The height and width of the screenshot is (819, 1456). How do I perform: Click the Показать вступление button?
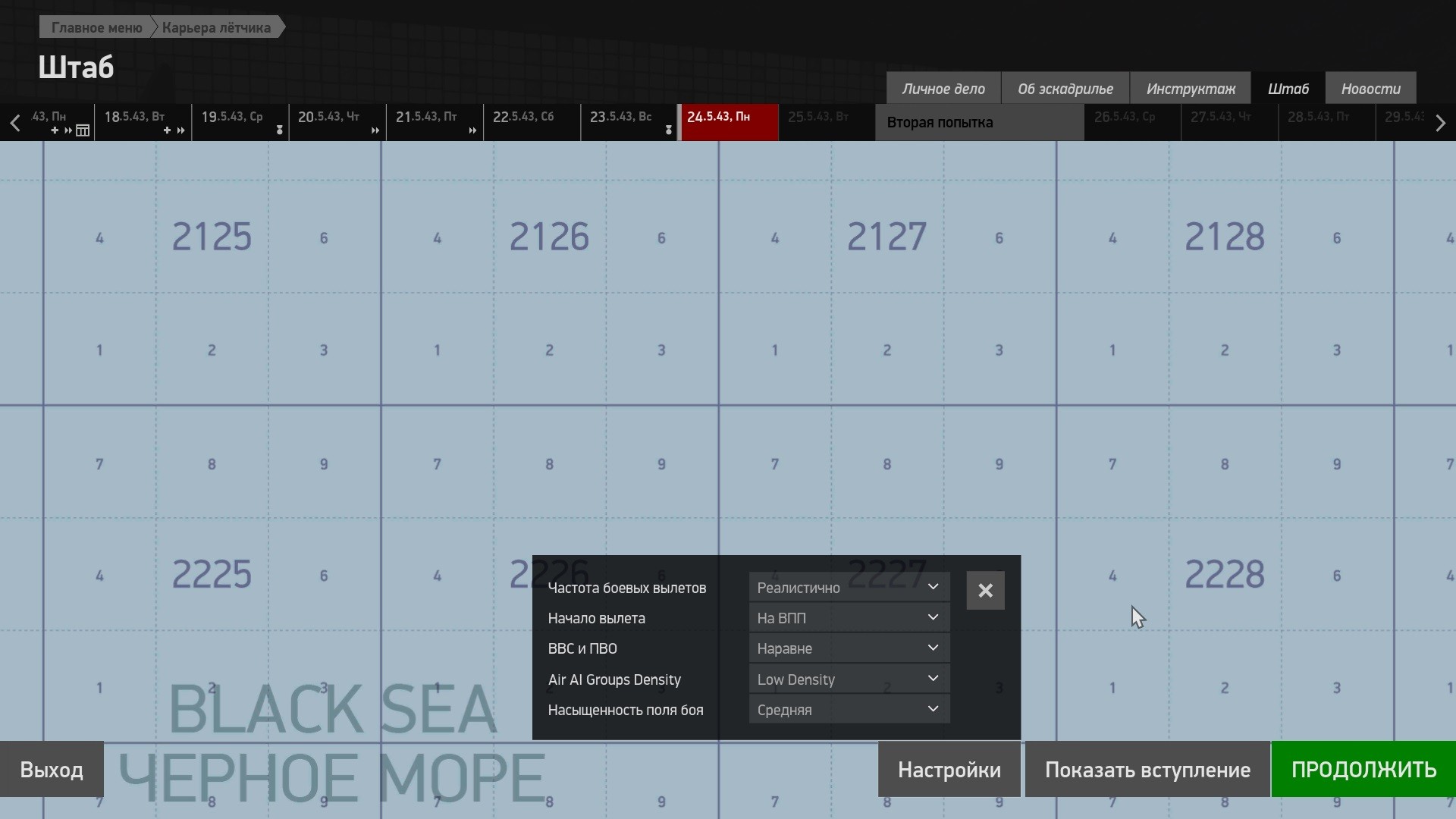point(1147,770)
